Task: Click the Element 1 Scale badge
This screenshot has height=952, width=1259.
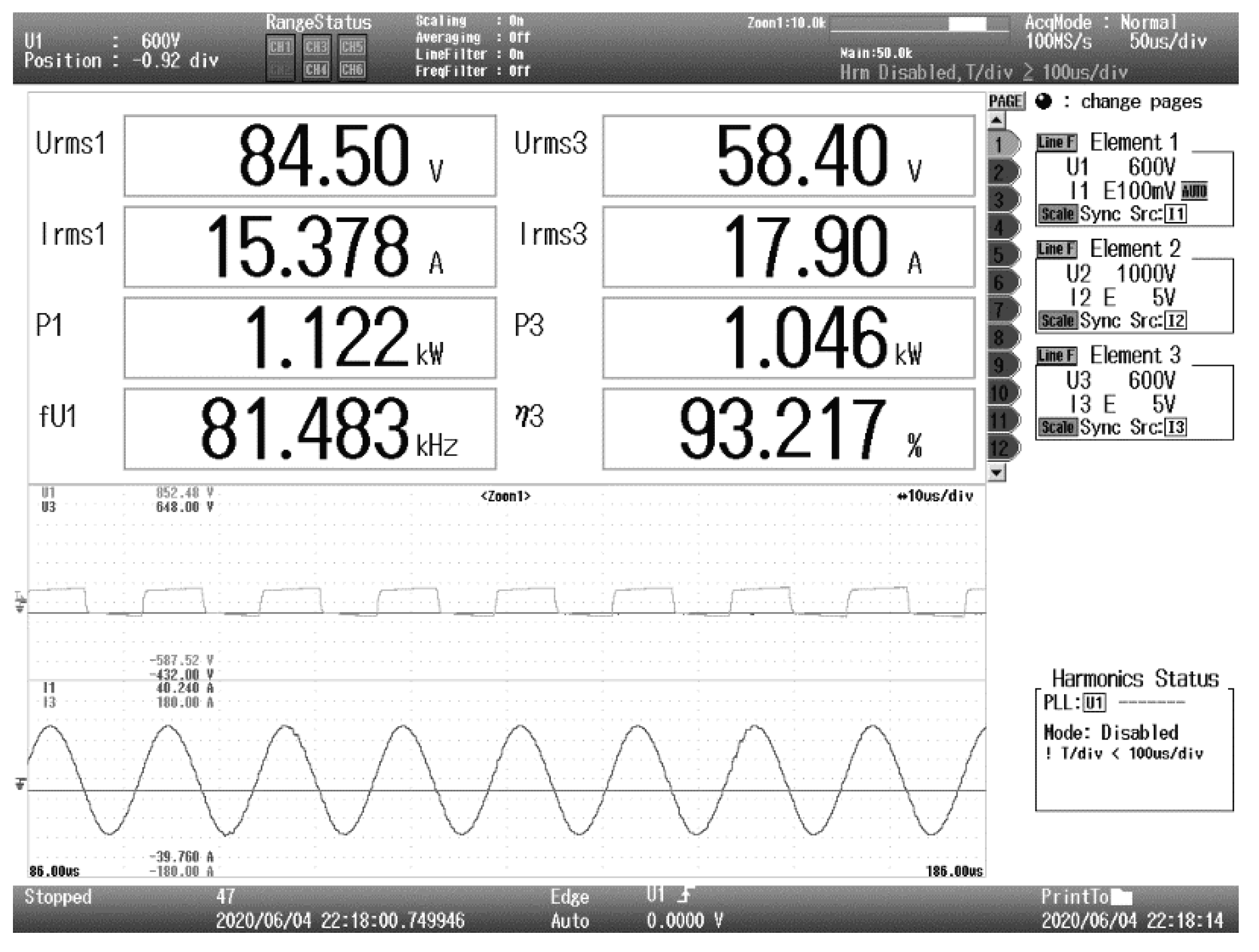Action: click(x=1057, y=214)
